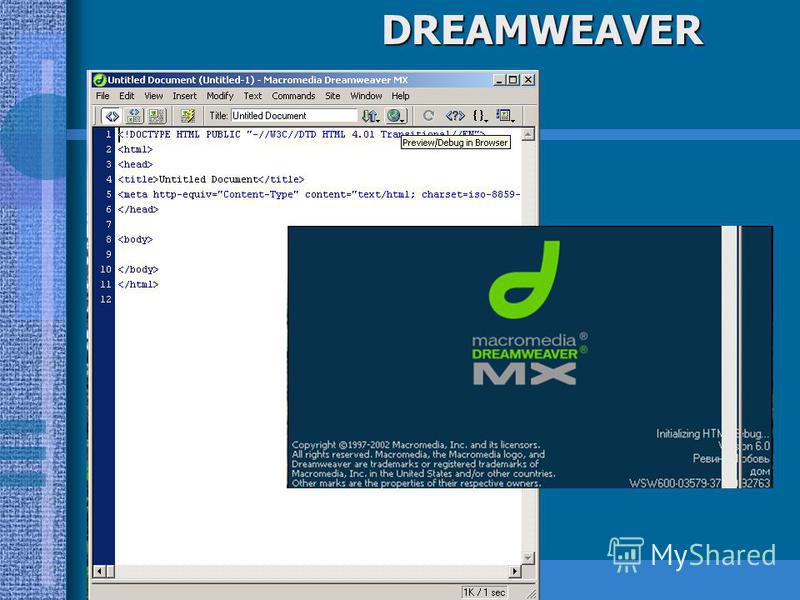
Task: Open the Modify menu
Action: (x=220, y=96)
